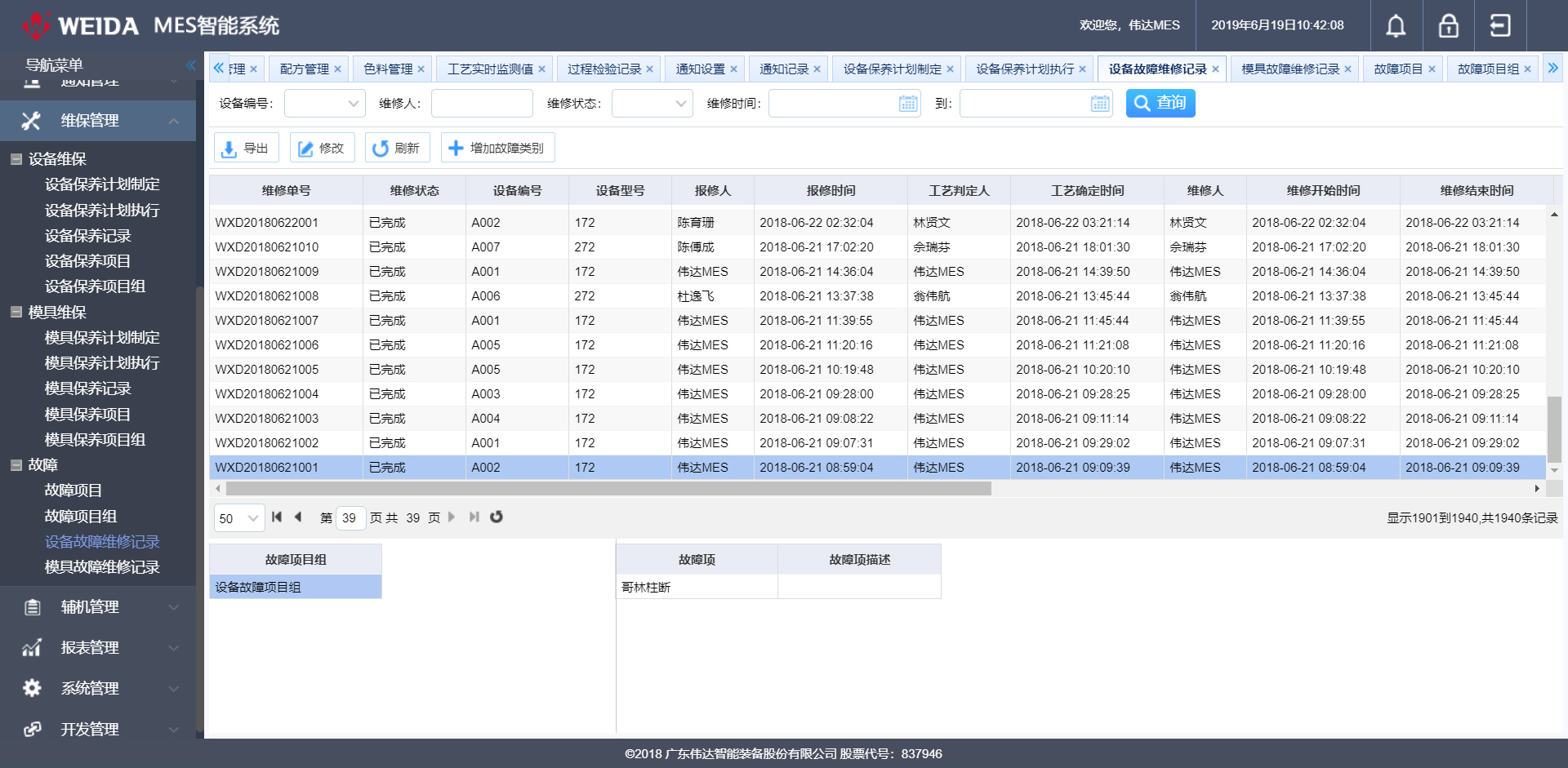Click the horizontal scrollbar under the table
1568x768 pixels.
tap(608, 489)
